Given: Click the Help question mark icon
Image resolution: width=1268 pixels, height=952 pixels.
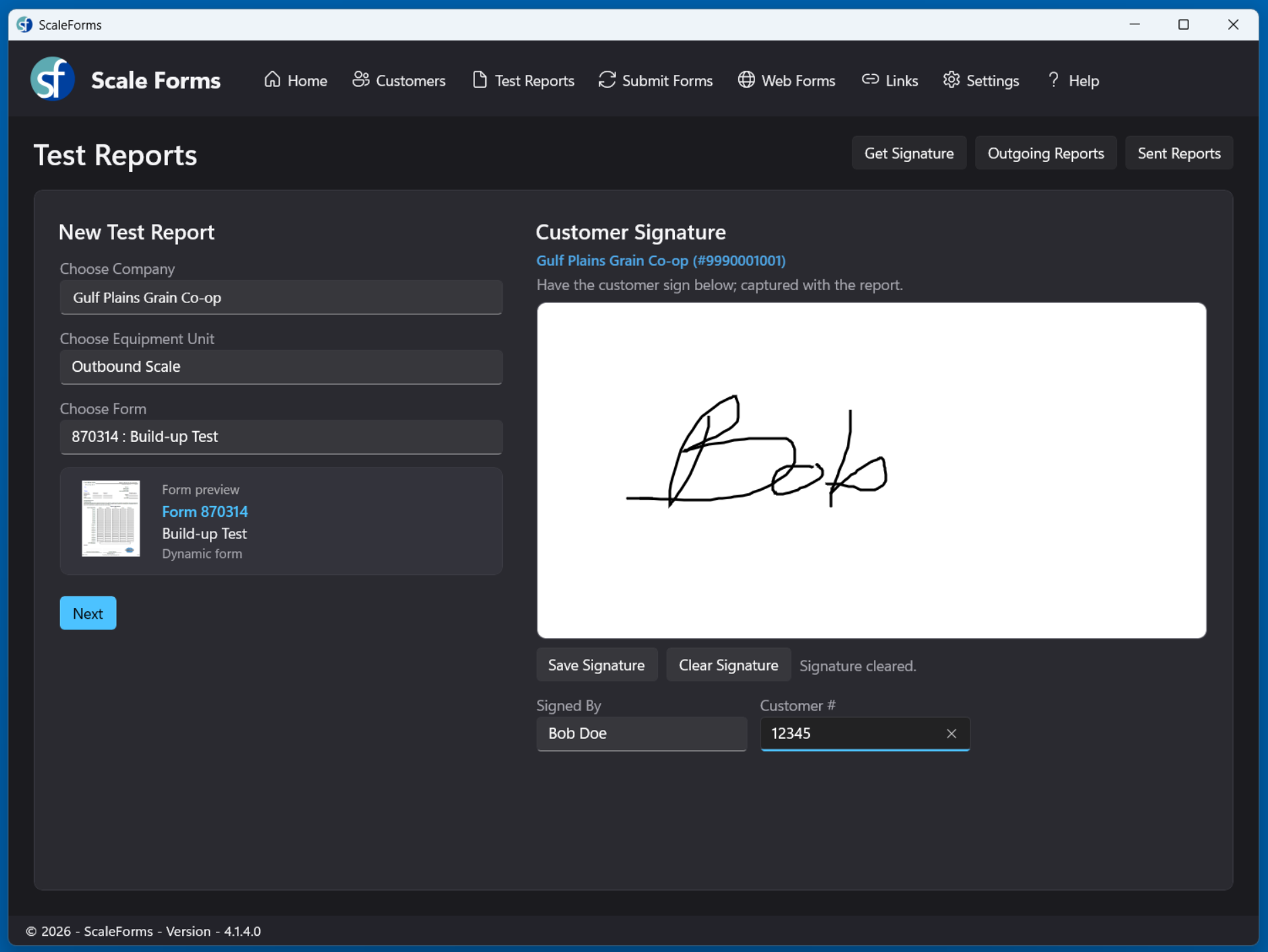Looking at the screenshot, I should pyautogui.click(x=1053, y=80).
